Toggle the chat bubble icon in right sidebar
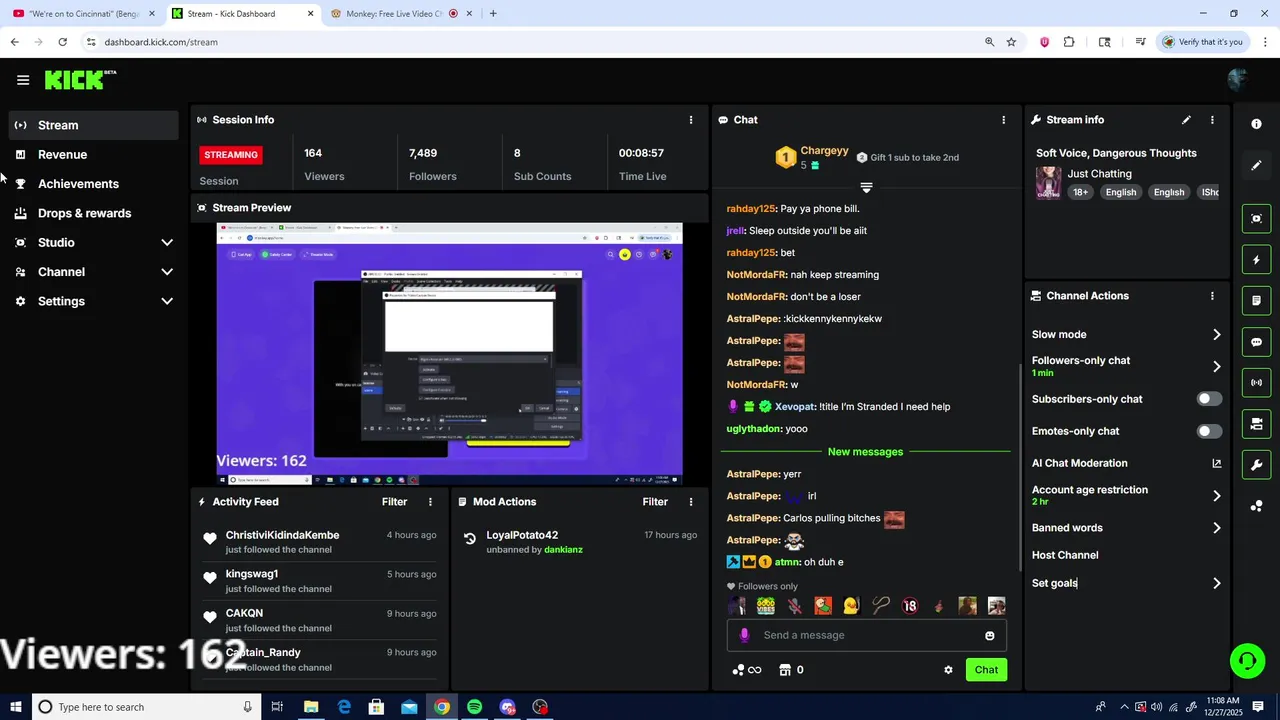 pyautogui.click(x=1257, y=342)
